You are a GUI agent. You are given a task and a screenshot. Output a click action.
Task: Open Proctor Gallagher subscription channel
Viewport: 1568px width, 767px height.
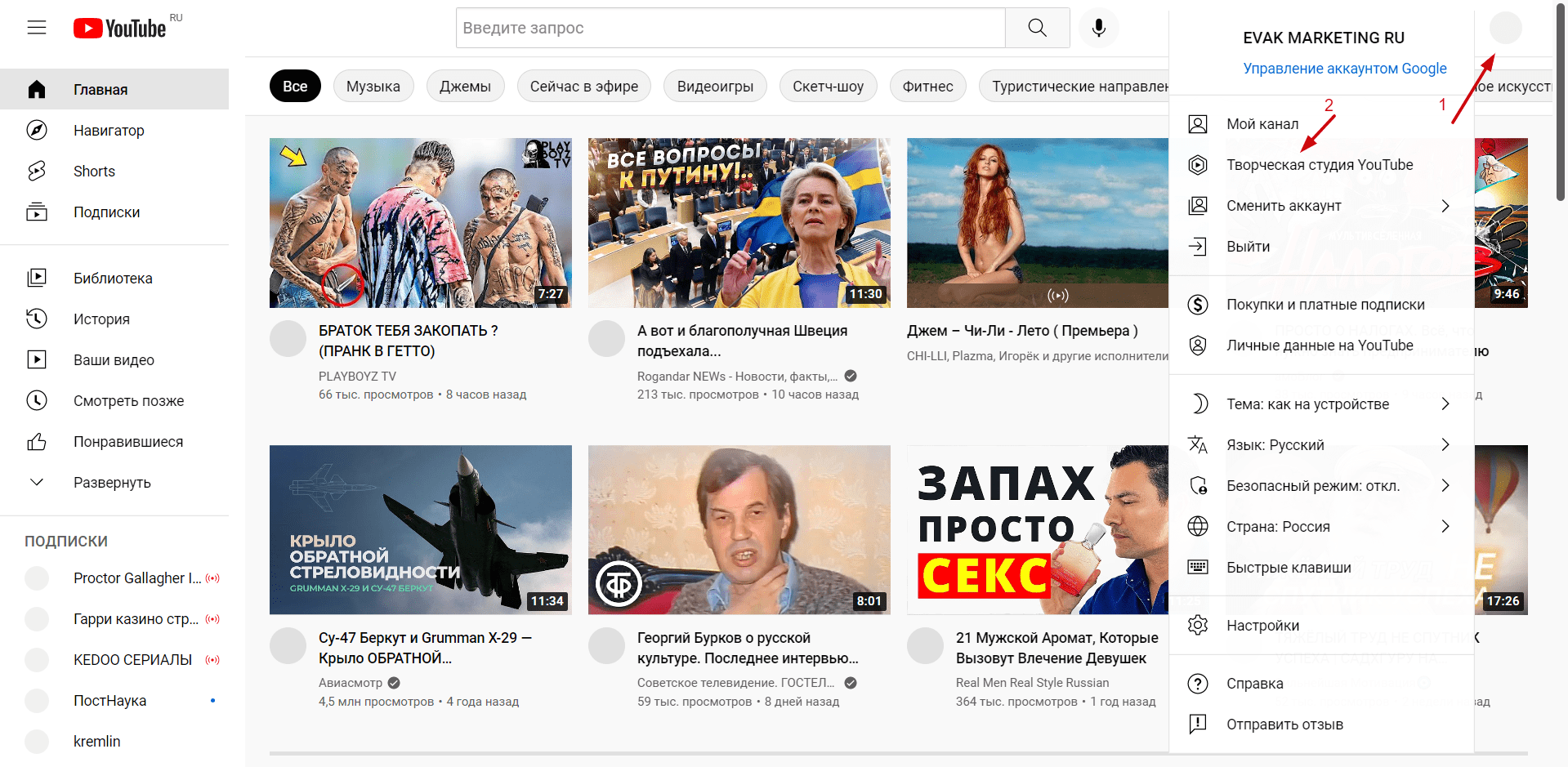114,578
